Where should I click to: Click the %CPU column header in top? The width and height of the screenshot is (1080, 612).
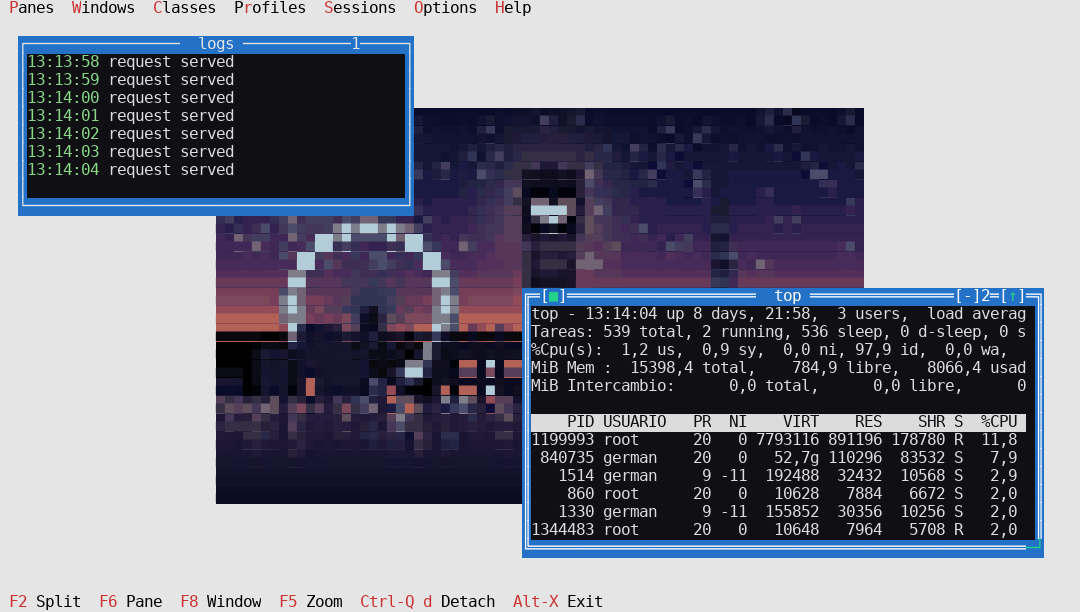999,422
